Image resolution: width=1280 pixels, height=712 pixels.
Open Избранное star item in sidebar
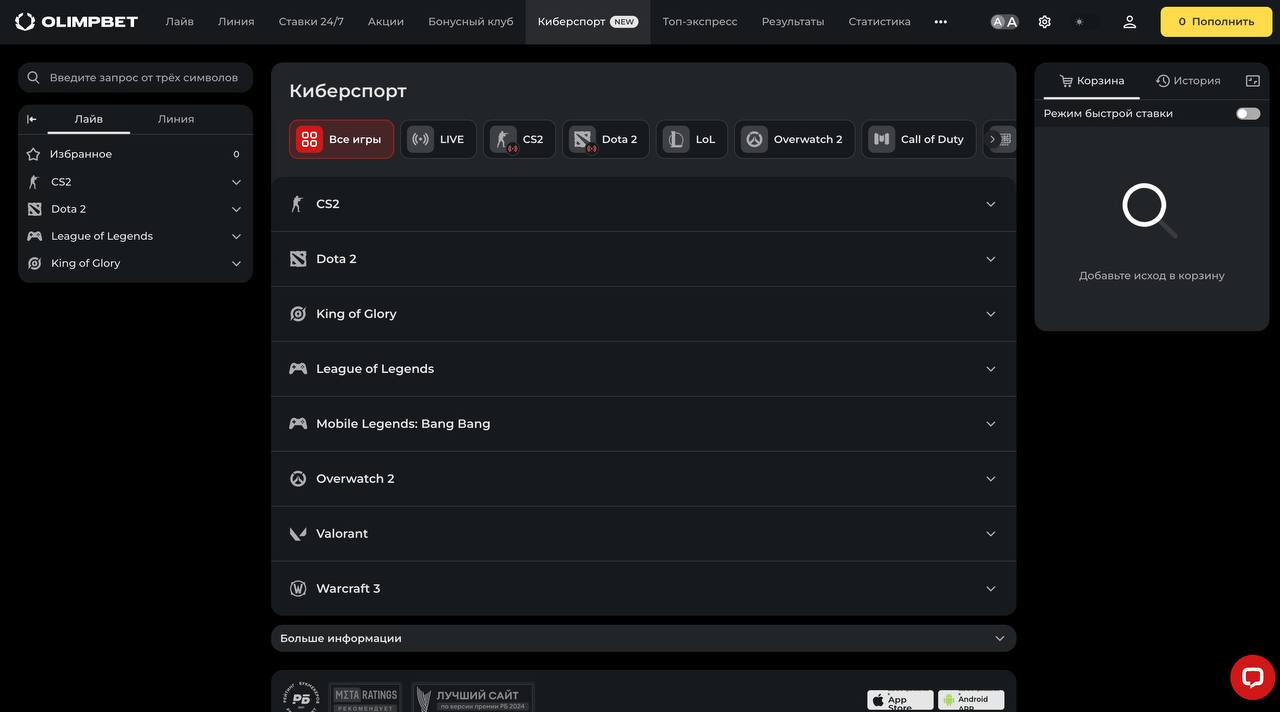33,154
